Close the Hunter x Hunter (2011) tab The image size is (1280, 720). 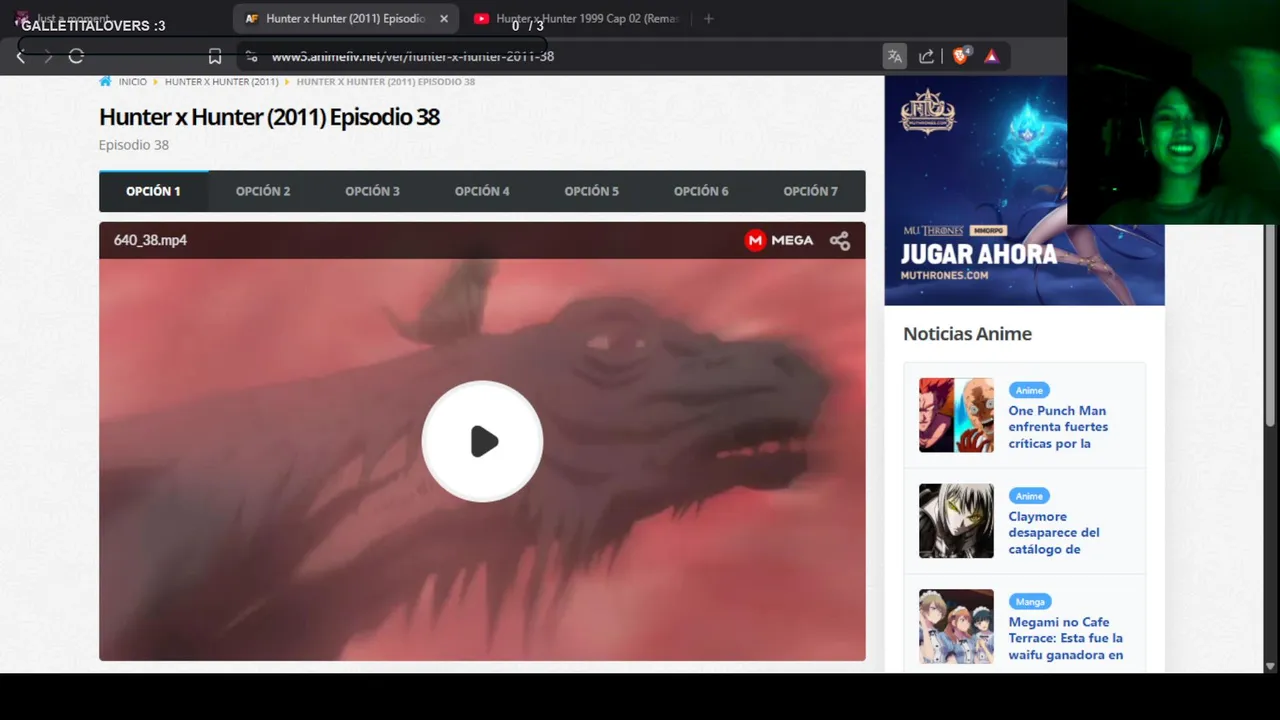click(444, 19)
